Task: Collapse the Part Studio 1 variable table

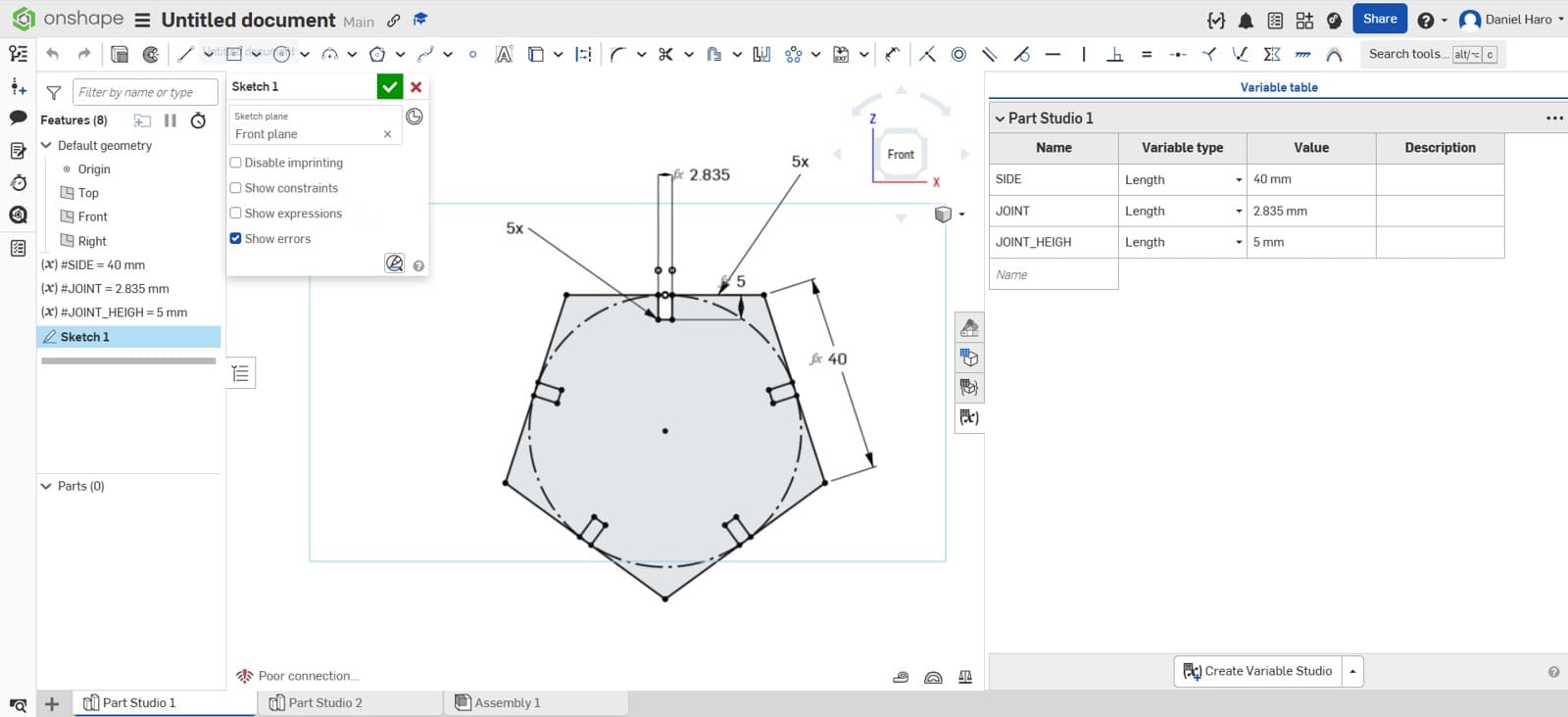Action: [1000, 119]
